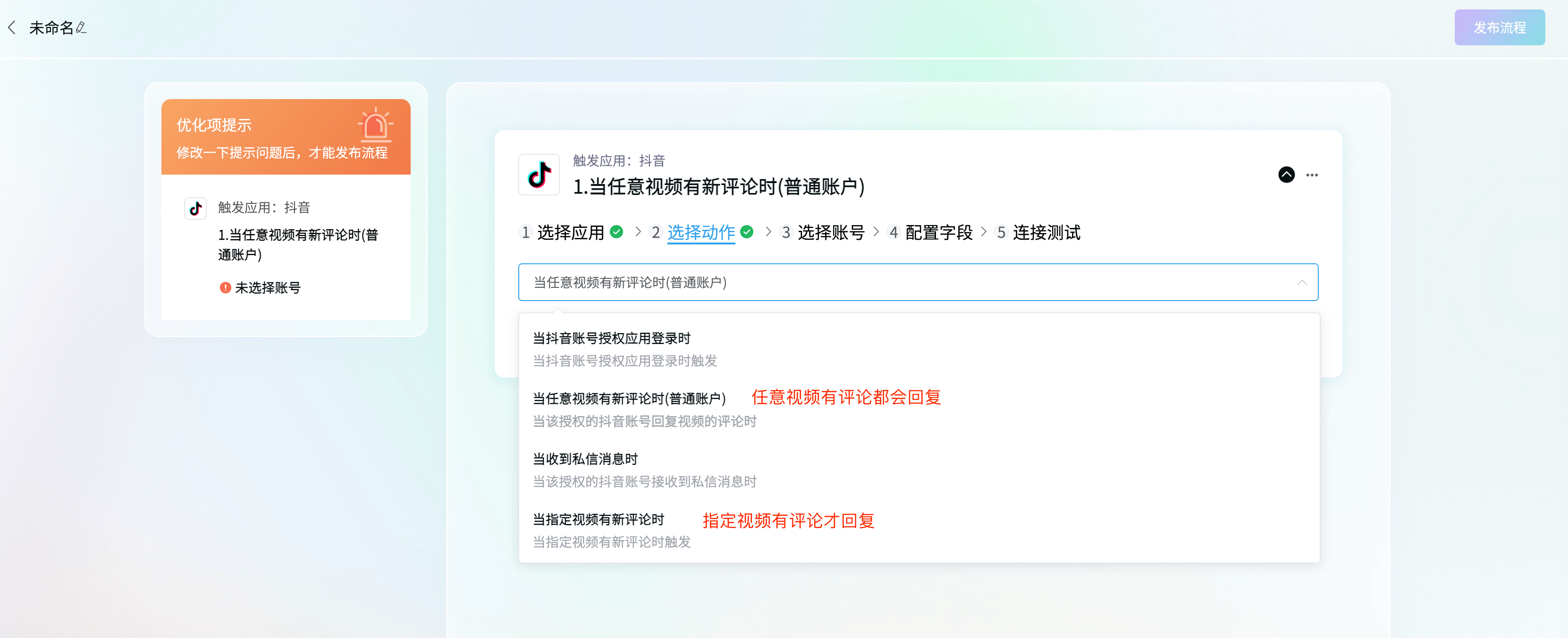
Task: Click left panel step title 1.当任意视频有新评论时
Action: point(298,244)
